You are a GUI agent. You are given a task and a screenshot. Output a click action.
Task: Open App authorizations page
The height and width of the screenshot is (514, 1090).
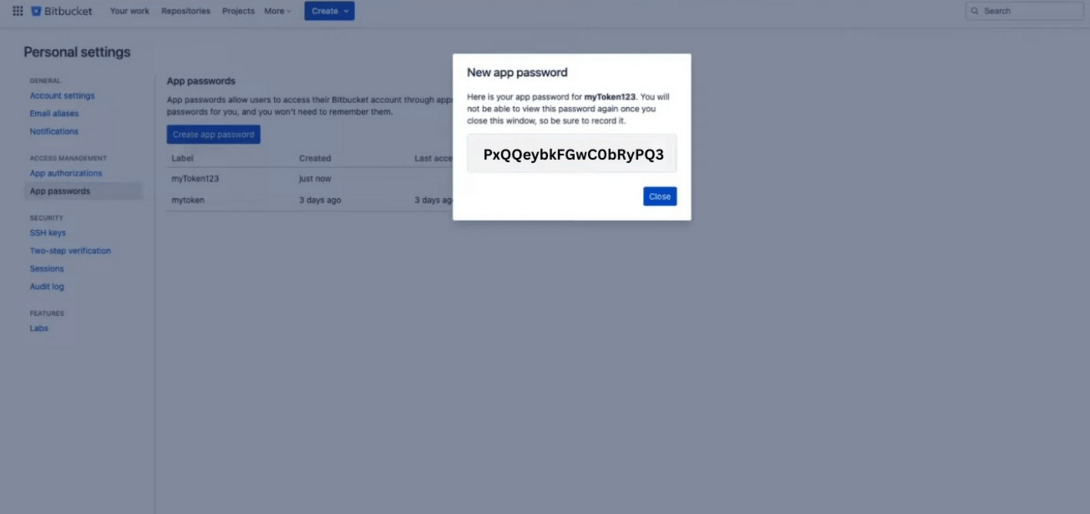coord(66,173)
